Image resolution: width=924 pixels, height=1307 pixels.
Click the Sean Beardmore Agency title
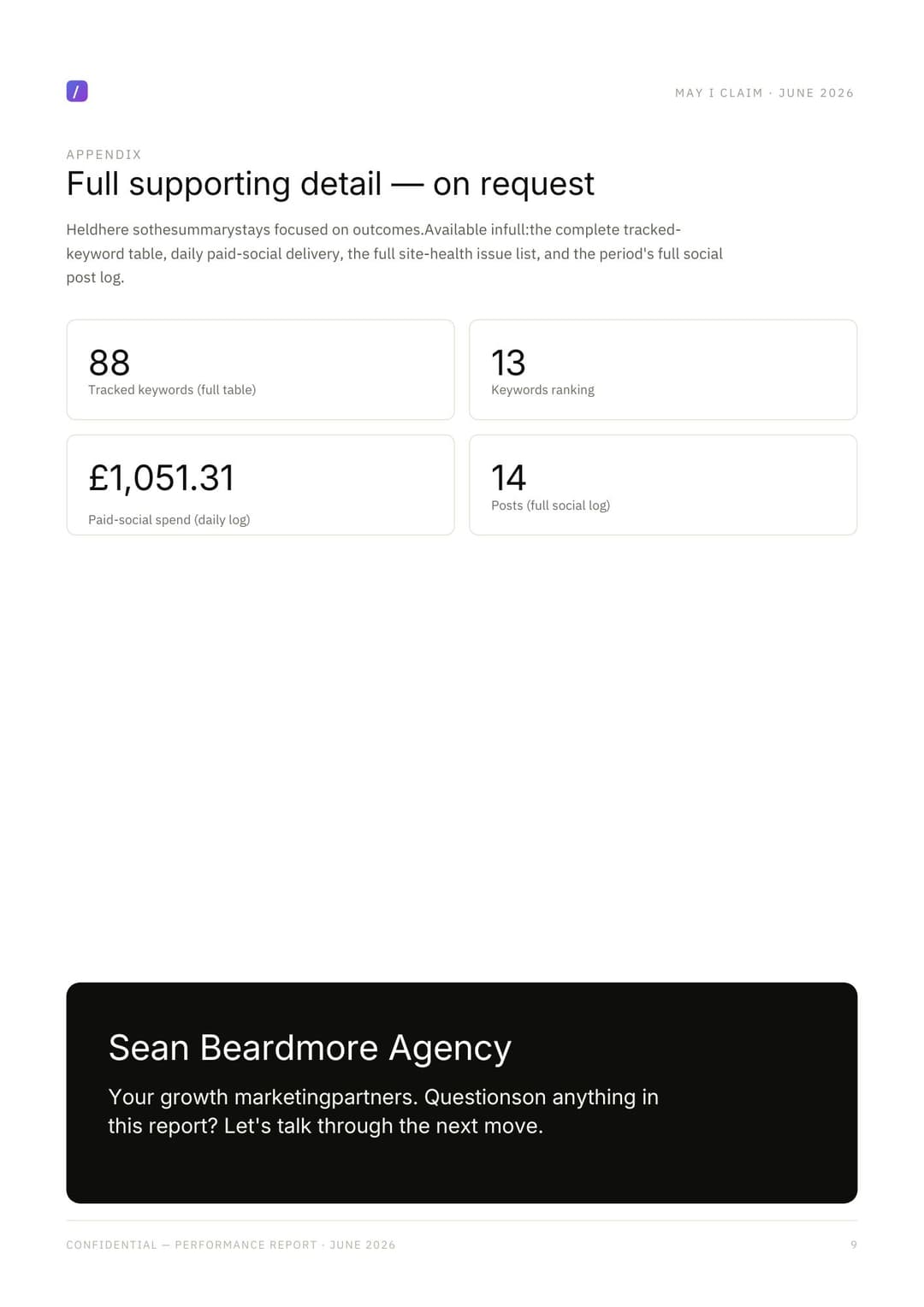[x=310, y=1048]
